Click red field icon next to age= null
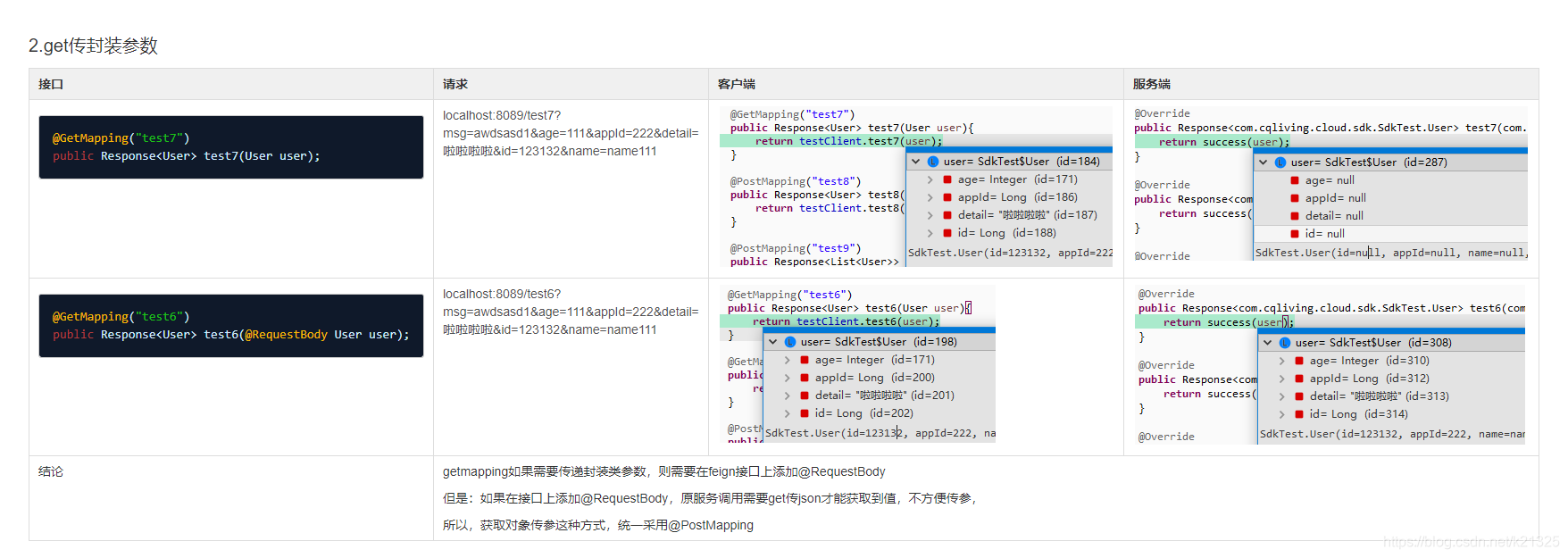 [x=1295, y=180]
